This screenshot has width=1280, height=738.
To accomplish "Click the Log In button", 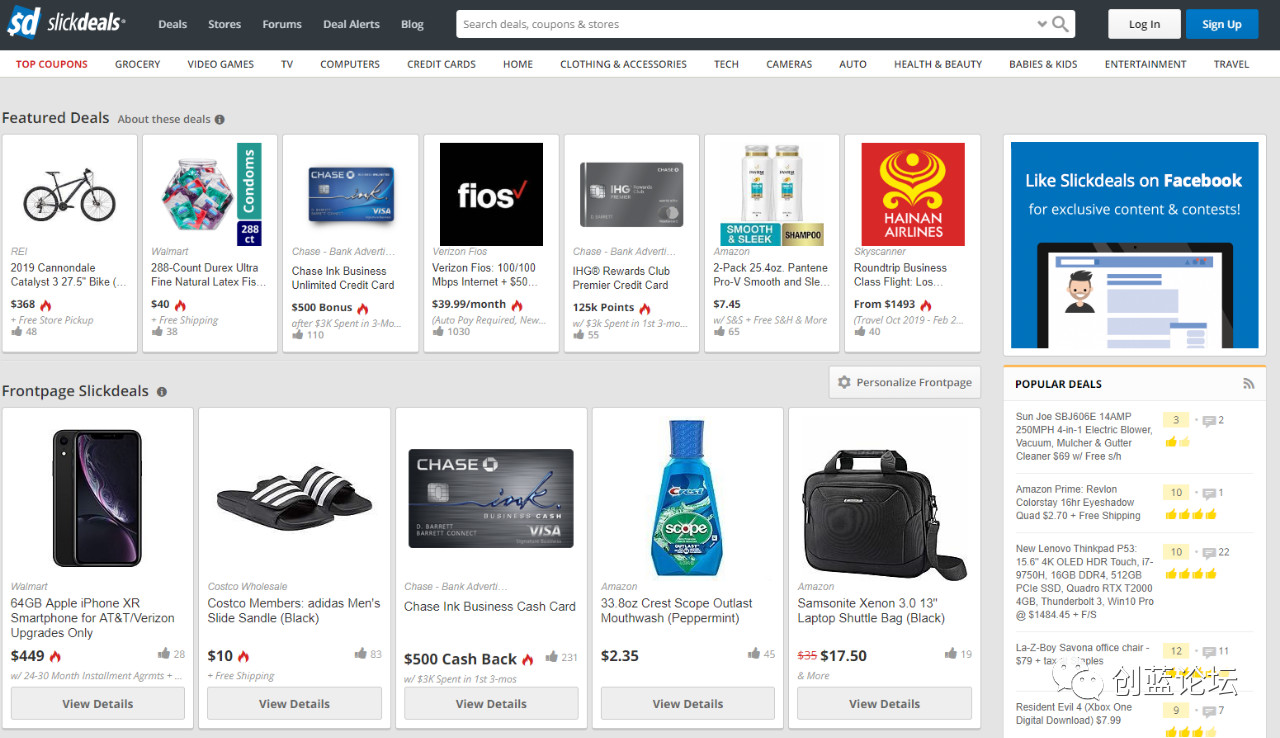I will pyautogui.click(x=1144, y=24).
